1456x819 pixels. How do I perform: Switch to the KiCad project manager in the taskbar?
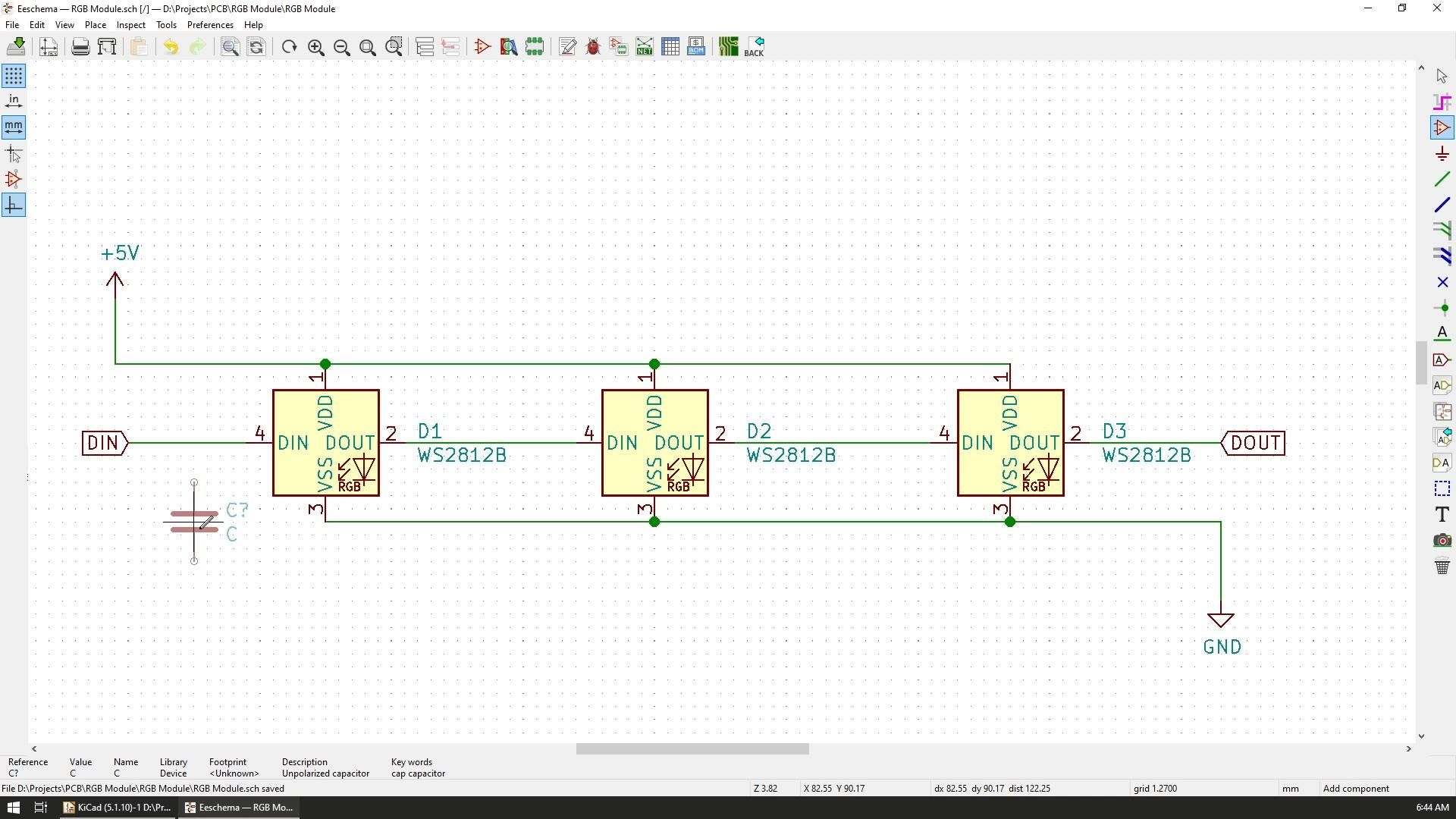117,807
